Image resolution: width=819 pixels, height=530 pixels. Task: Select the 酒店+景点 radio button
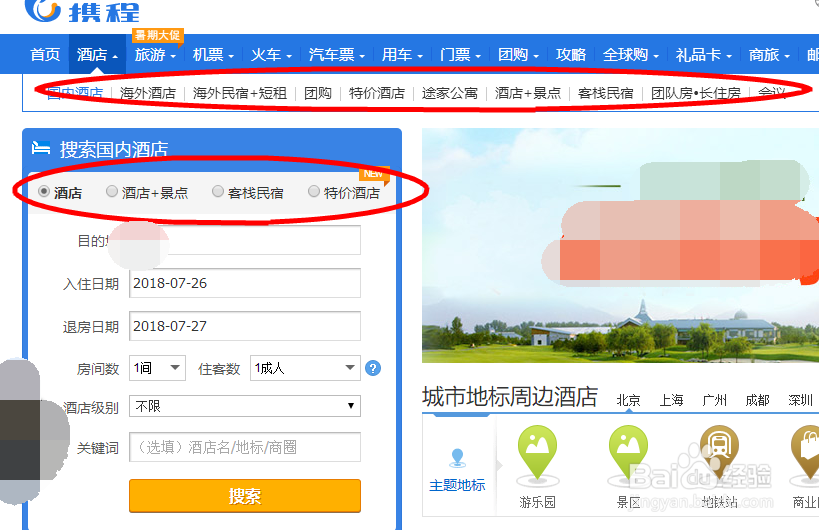[112, 192]
